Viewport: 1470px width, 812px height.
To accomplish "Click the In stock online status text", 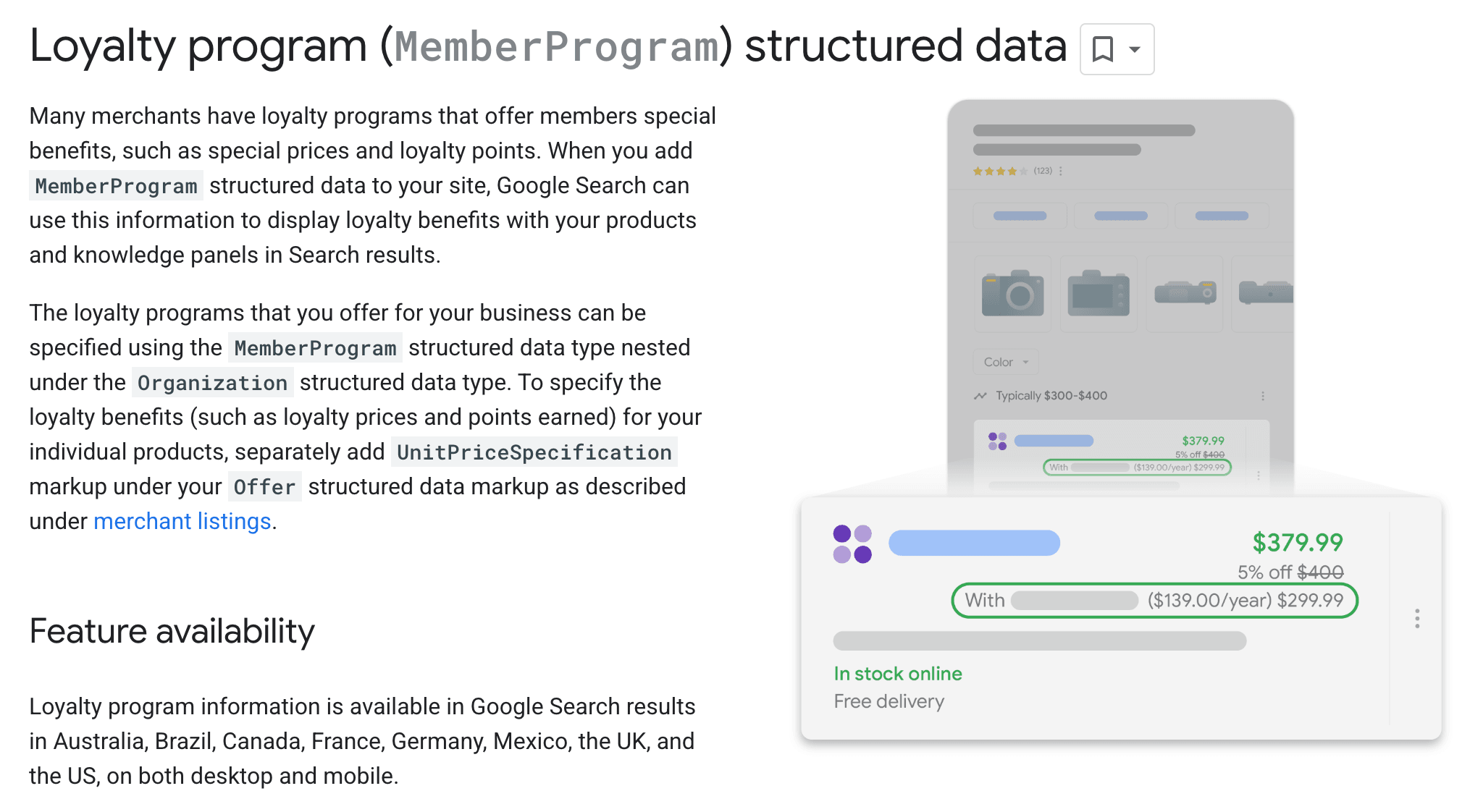I will click(897, 673).
